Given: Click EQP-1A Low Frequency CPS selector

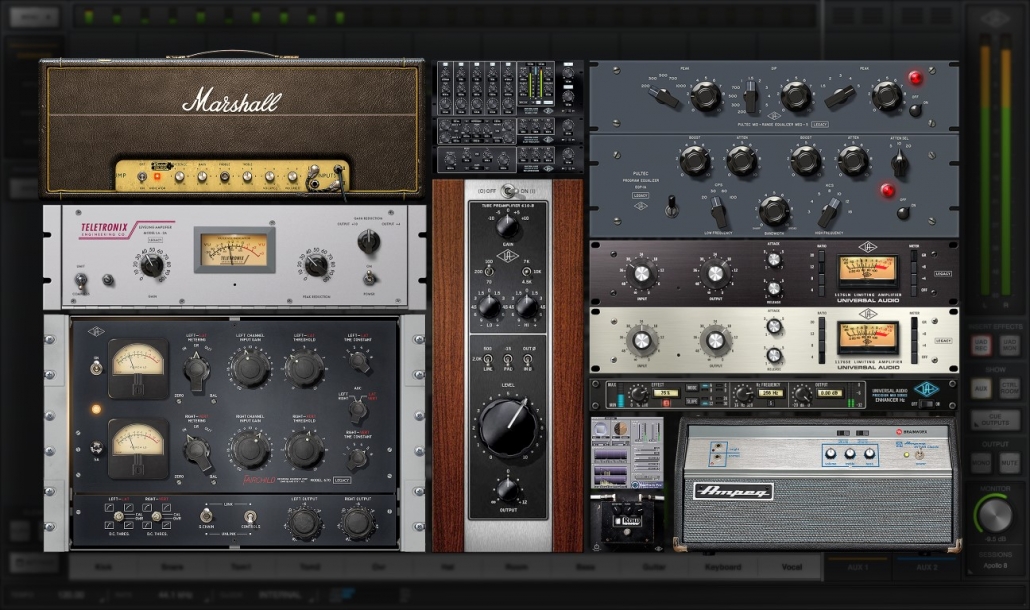Looking at the screenshot, I should [x=719, y=212].
